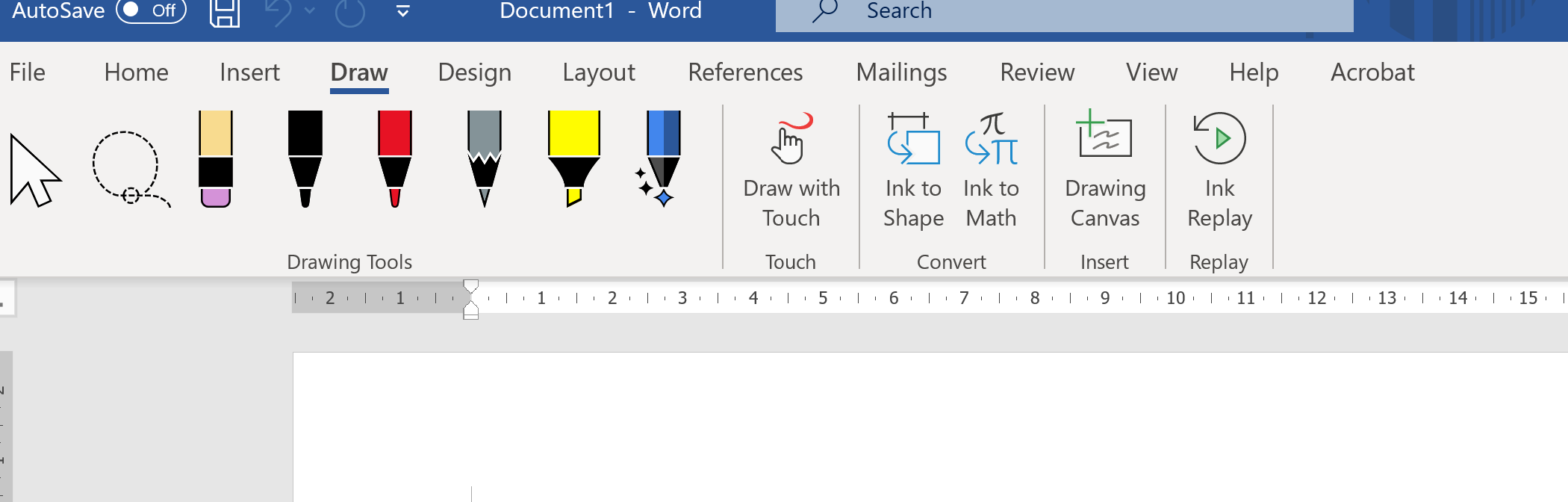Select the black Pen drawing tool
The width and height of the screenshot is (1568, 502).
[x=306, y=157]
